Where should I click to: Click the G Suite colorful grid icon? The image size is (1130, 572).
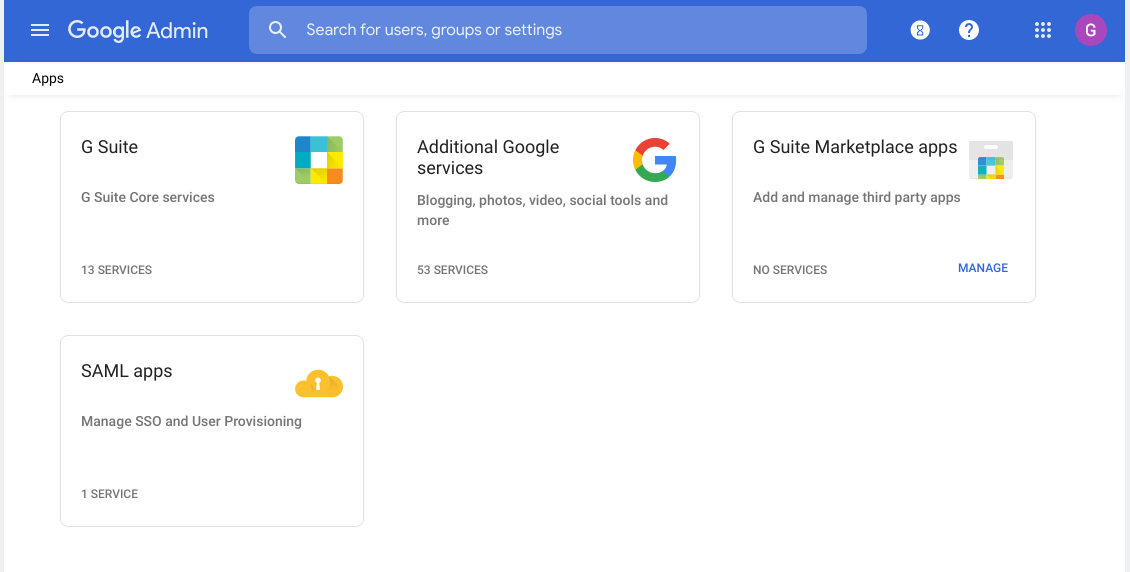(x=319, y=160)
